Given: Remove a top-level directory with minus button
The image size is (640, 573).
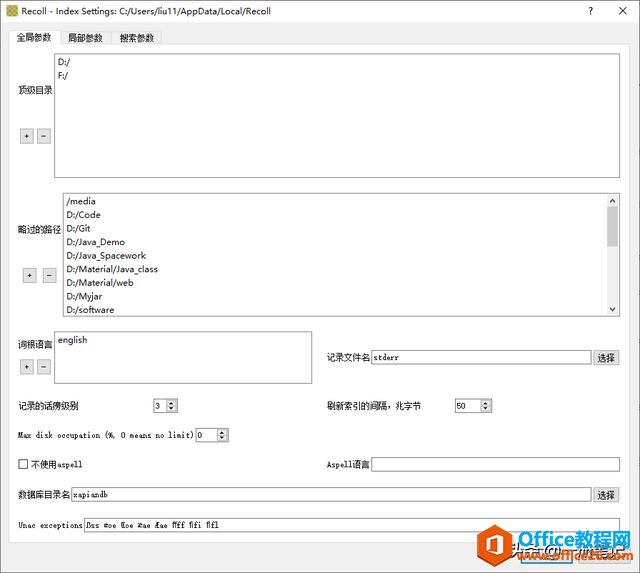Looking at the screenshot, I should (x=44, y=136).
